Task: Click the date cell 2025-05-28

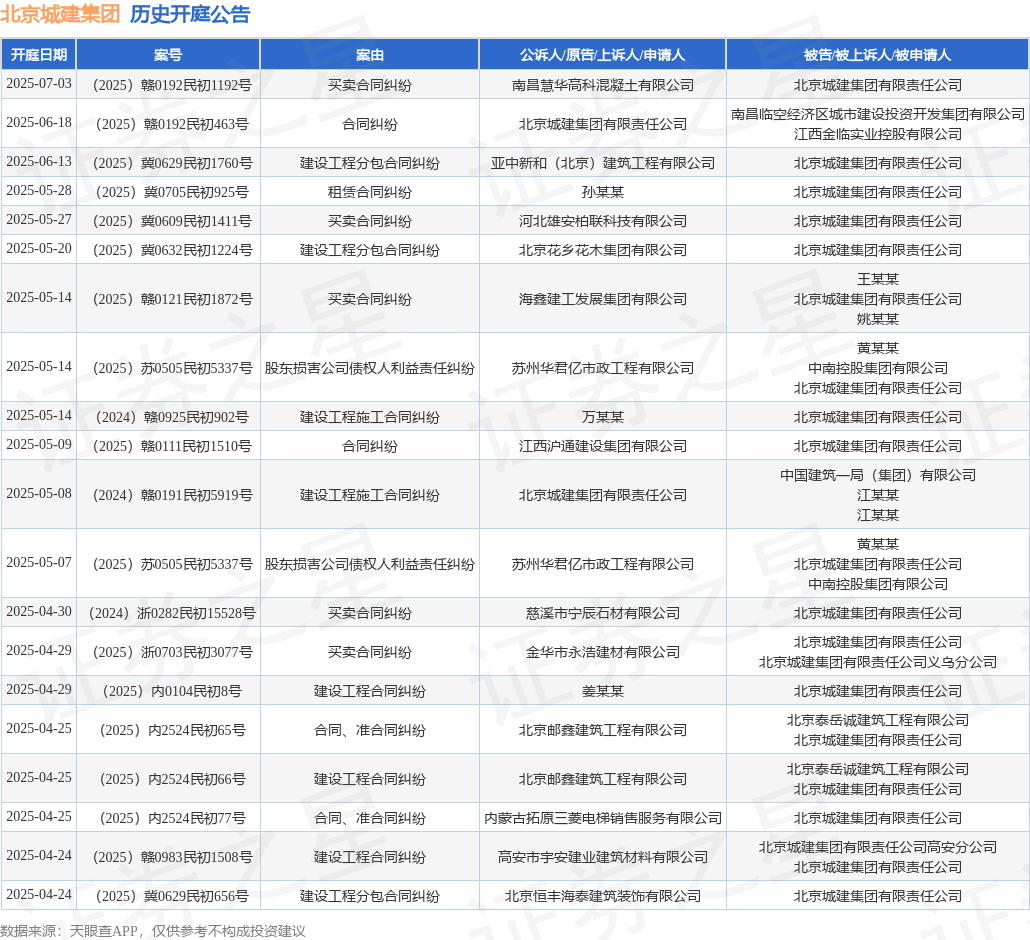Action: (39, 190)
